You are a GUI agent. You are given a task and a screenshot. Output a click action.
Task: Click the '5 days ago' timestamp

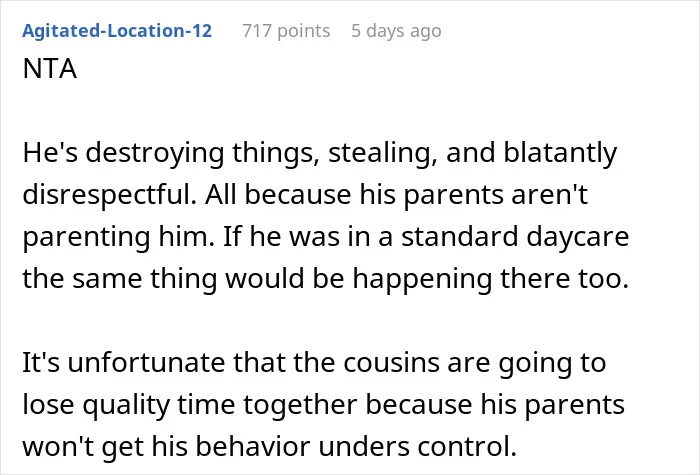396,31
